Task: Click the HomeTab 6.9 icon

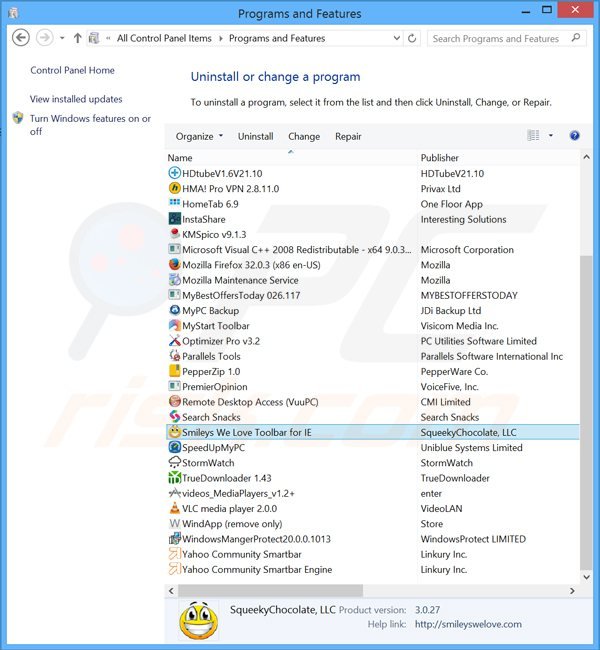Action: [175, 203]
